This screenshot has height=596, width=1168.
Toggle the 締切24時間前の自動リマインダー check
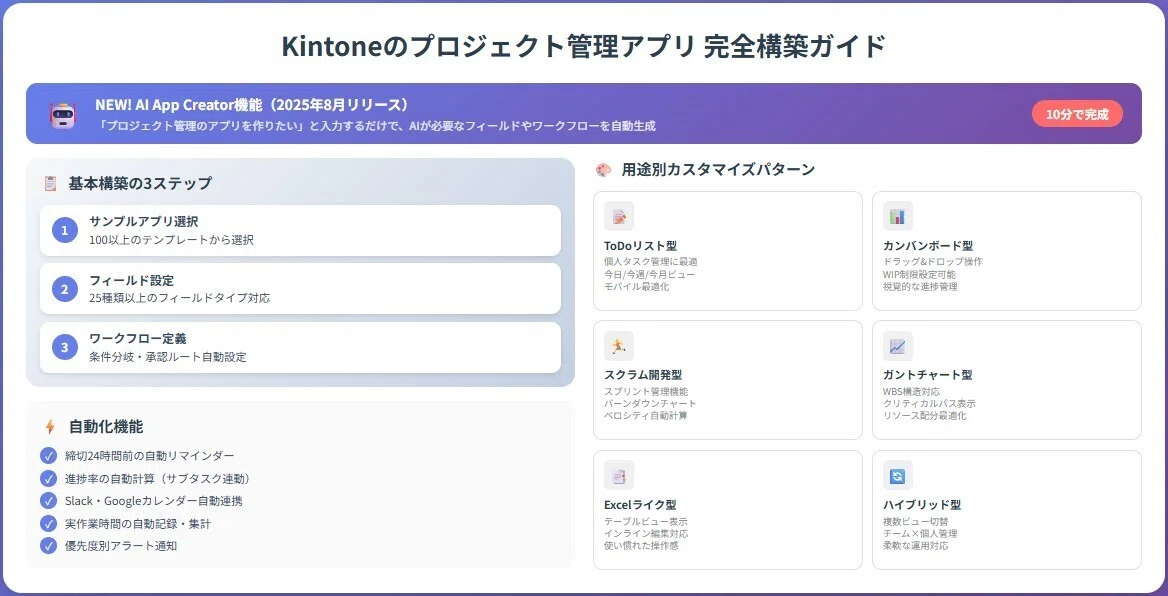48,455
